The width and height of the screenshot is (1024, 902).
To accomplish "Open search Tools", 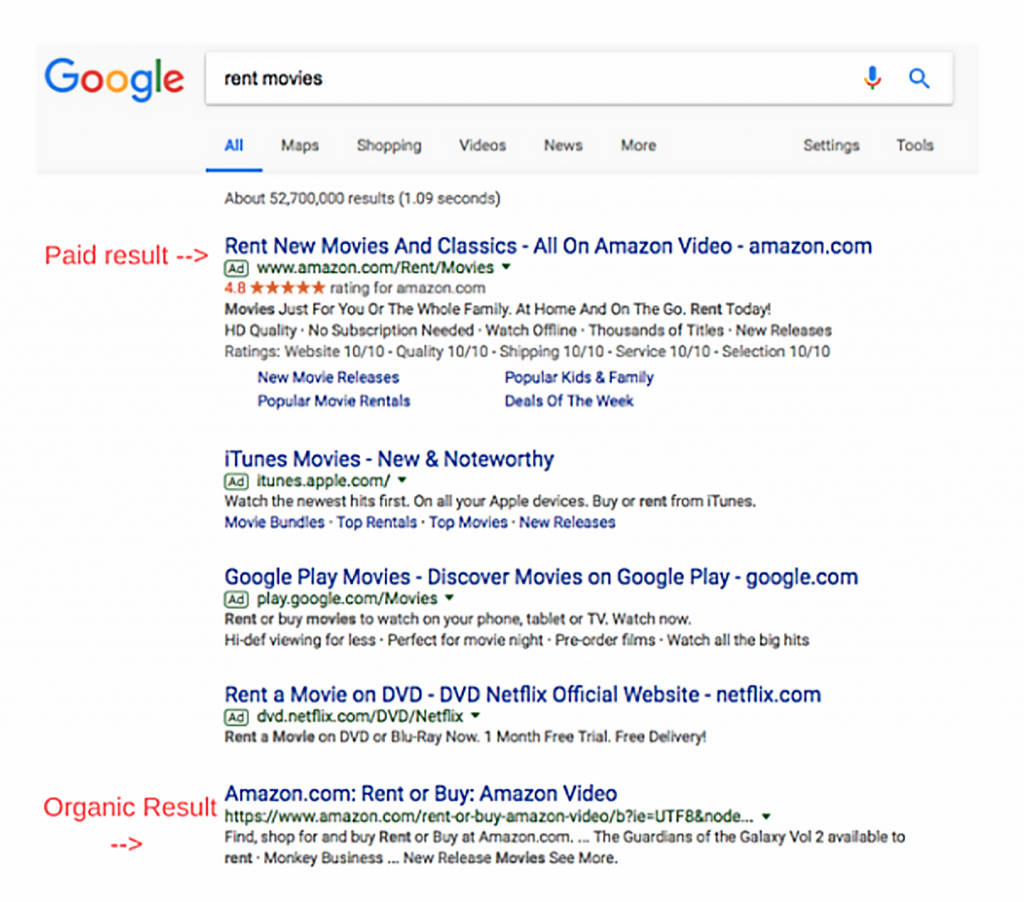I will (914, 145).
